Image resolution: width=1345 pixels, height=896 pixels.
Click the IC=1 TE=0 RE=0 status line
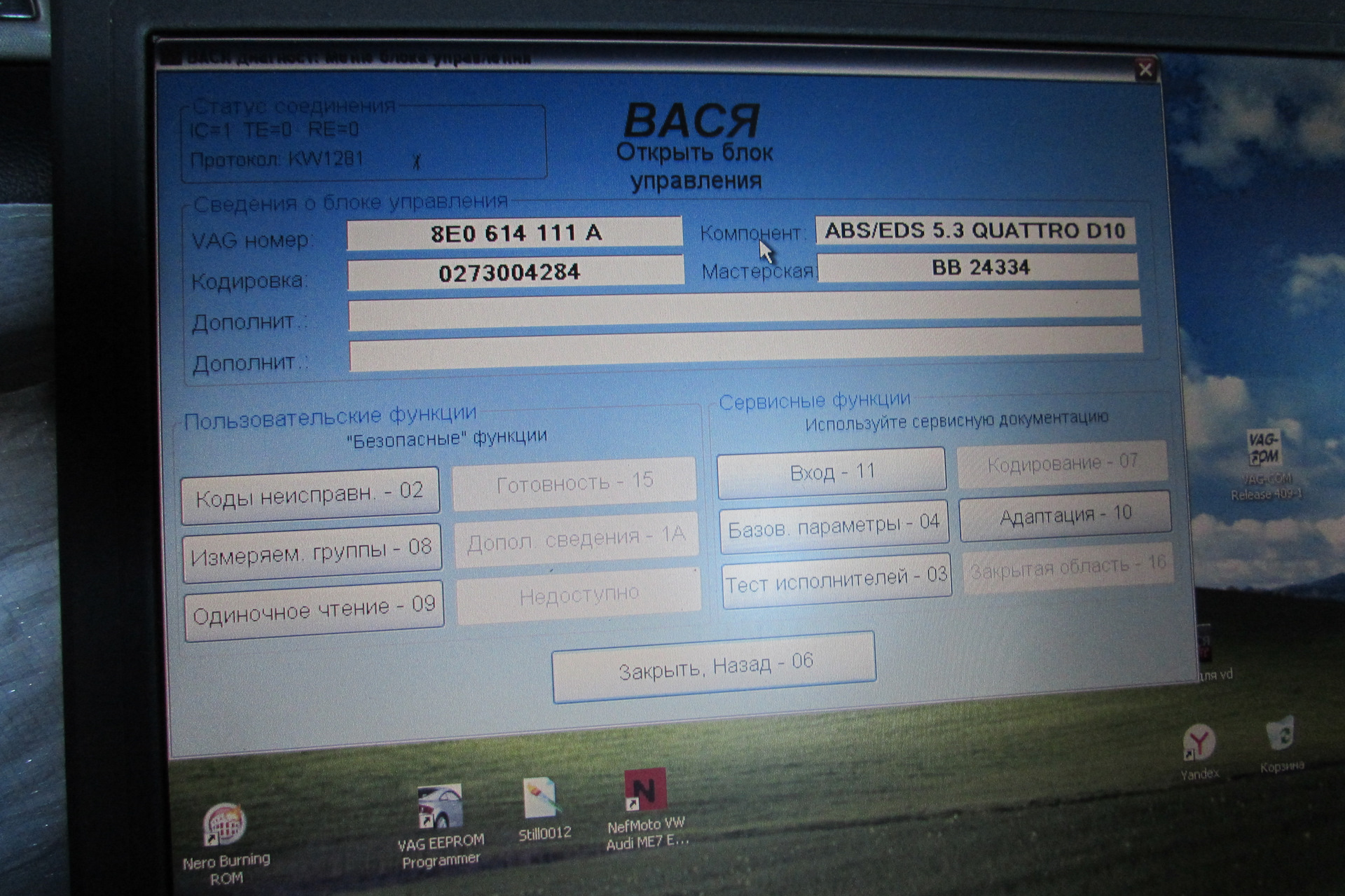tap(274, 130)
